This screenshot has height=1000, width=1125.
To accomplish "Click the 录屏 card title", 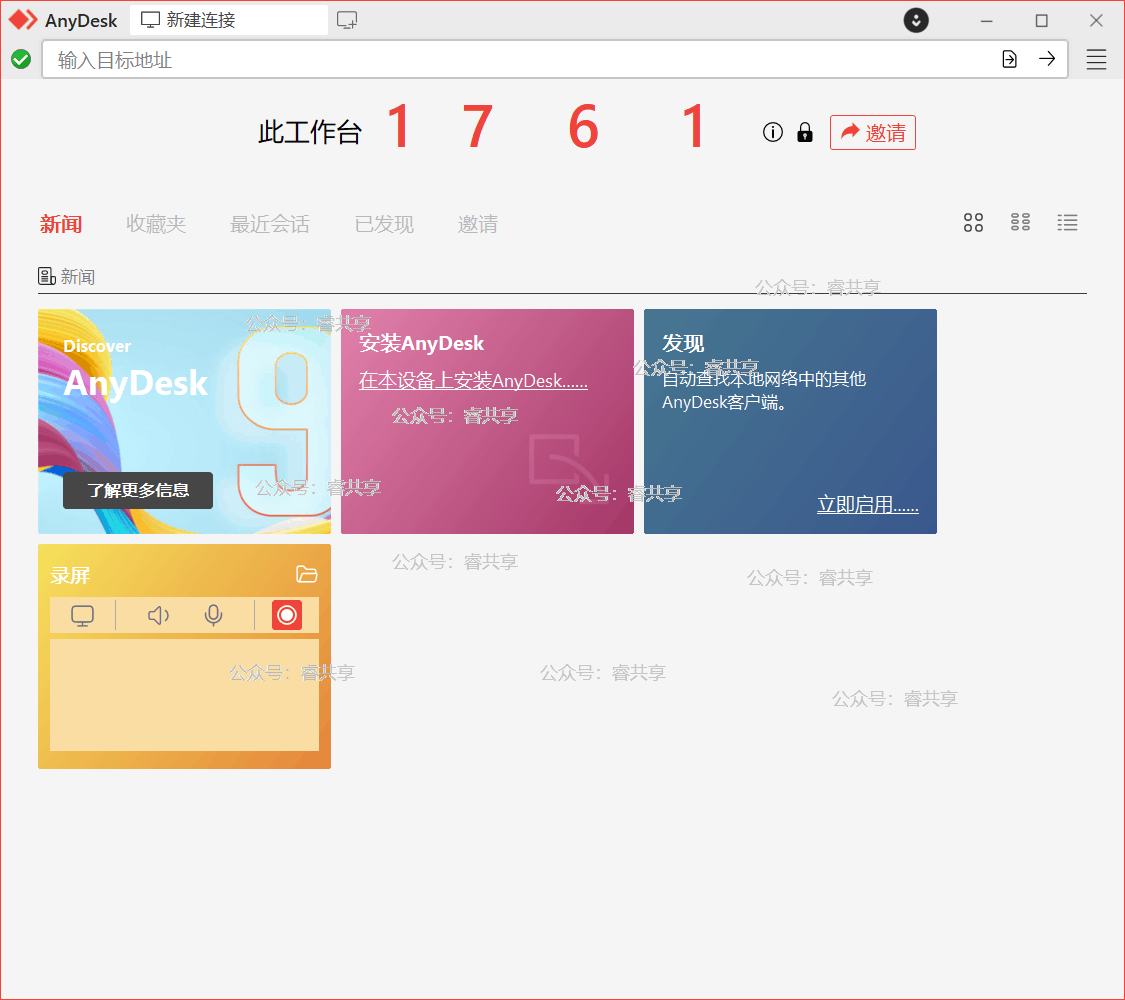I will [x=70, y=575].
